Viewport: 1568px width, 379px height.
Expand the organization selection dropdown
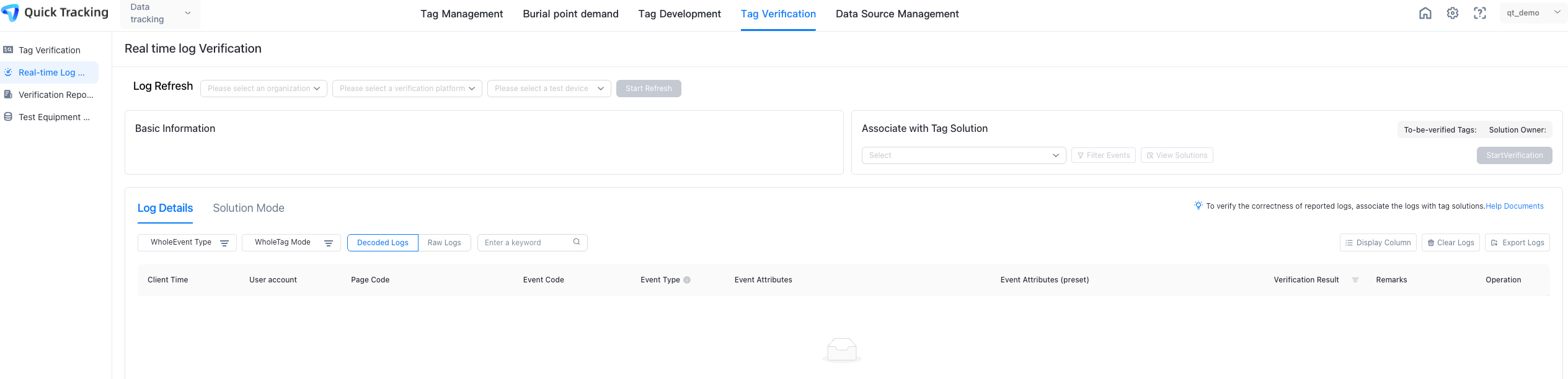[264, 89]
